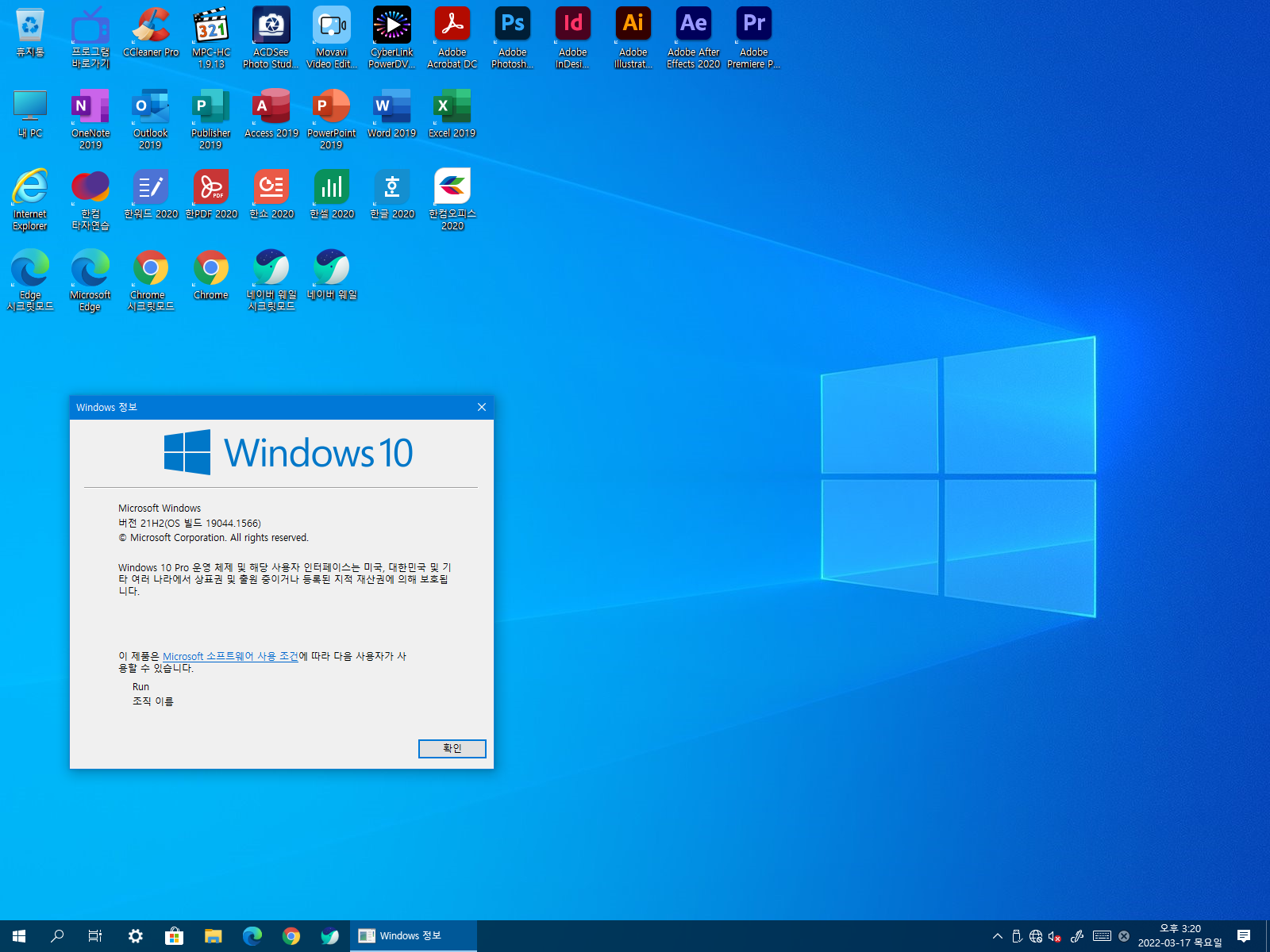Open Task View on taskbar

(95, 936)
